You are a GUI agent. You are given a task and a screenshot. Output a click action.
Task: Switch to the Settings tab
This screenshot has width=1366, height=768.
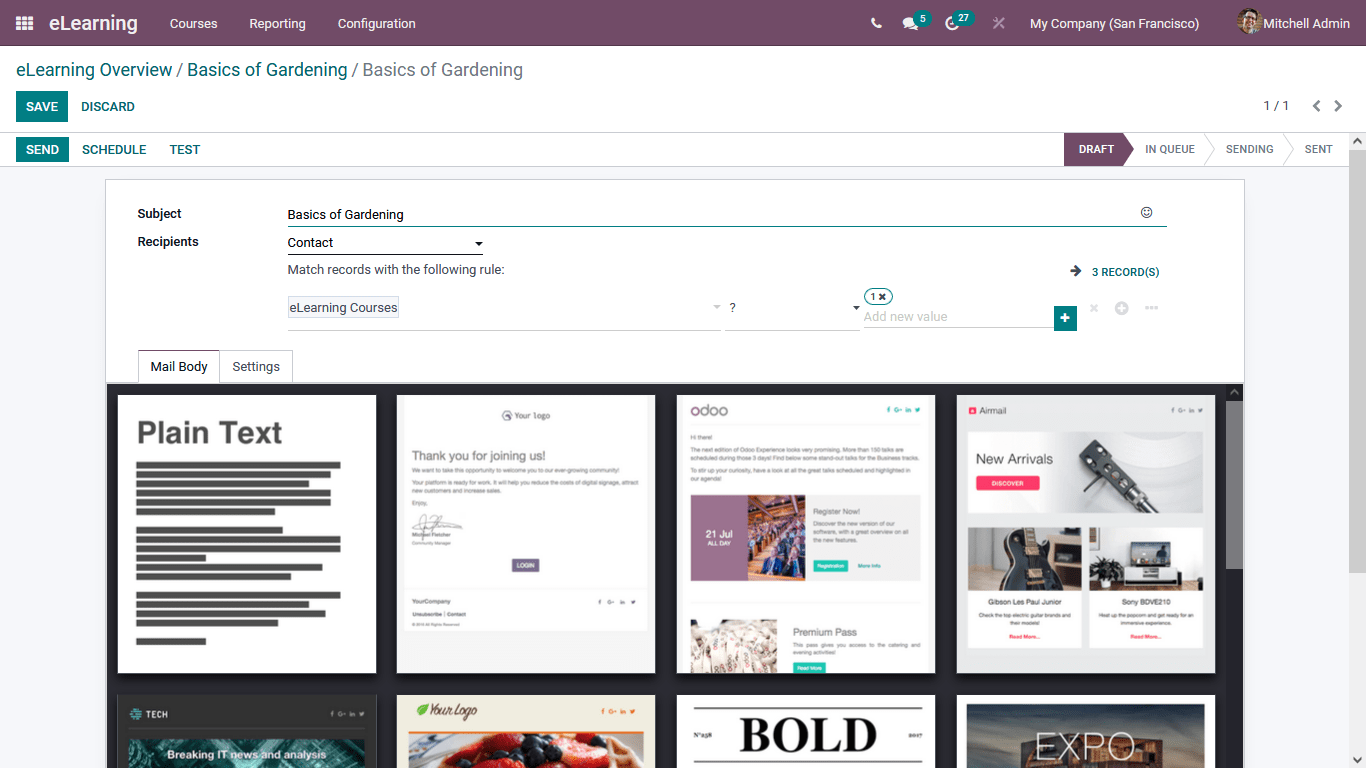point(256,366)
